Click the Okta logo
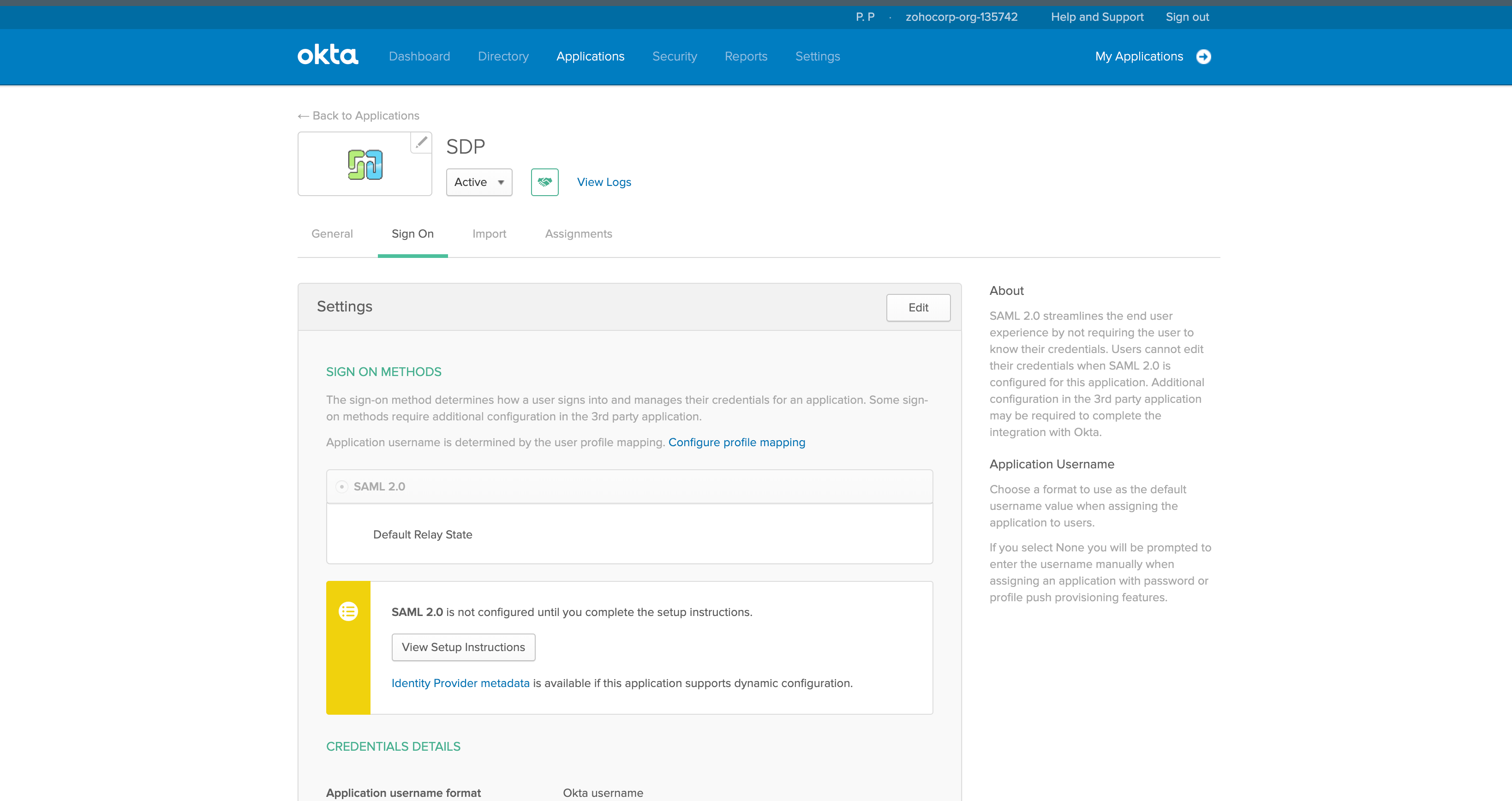The height and width of the screenshot is (801, 1512). pos(328,55)
